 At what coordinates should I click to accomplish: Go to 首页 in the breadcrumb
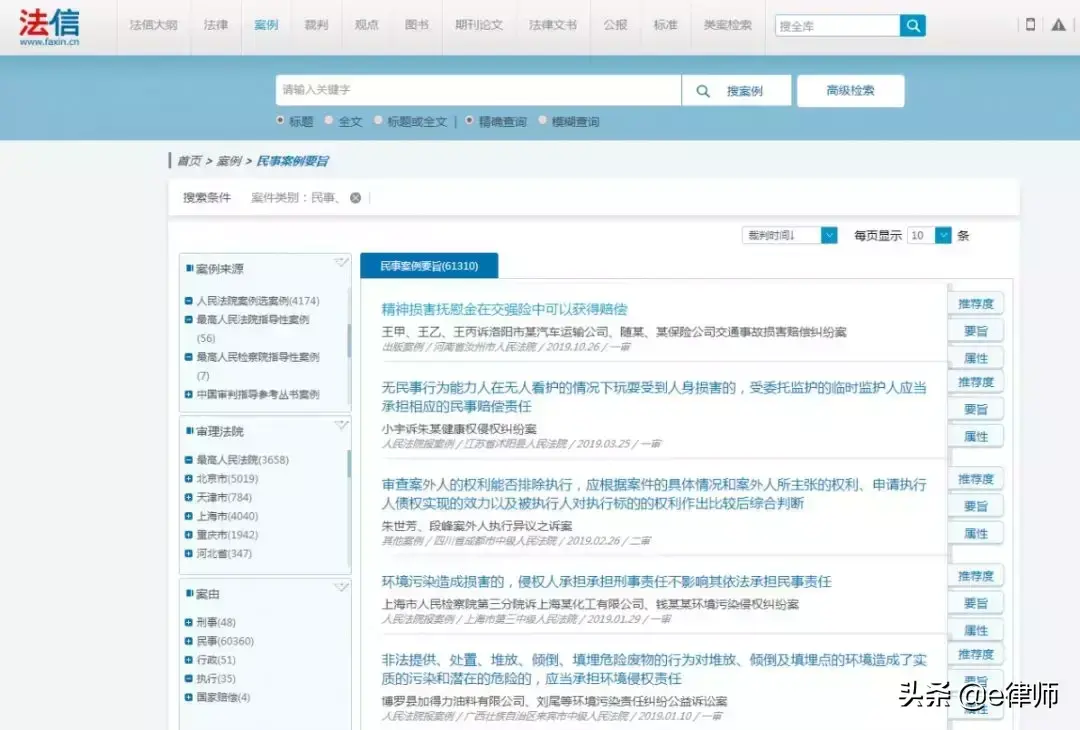189,161
